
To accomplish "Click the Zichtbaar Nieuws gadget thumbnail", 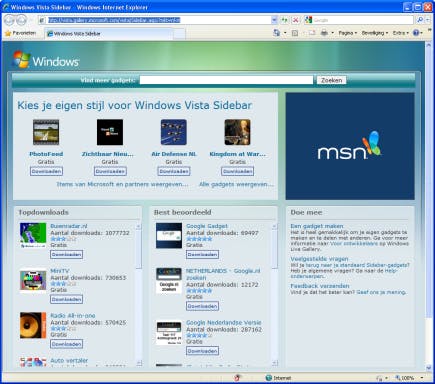I will tap(110, 132).
